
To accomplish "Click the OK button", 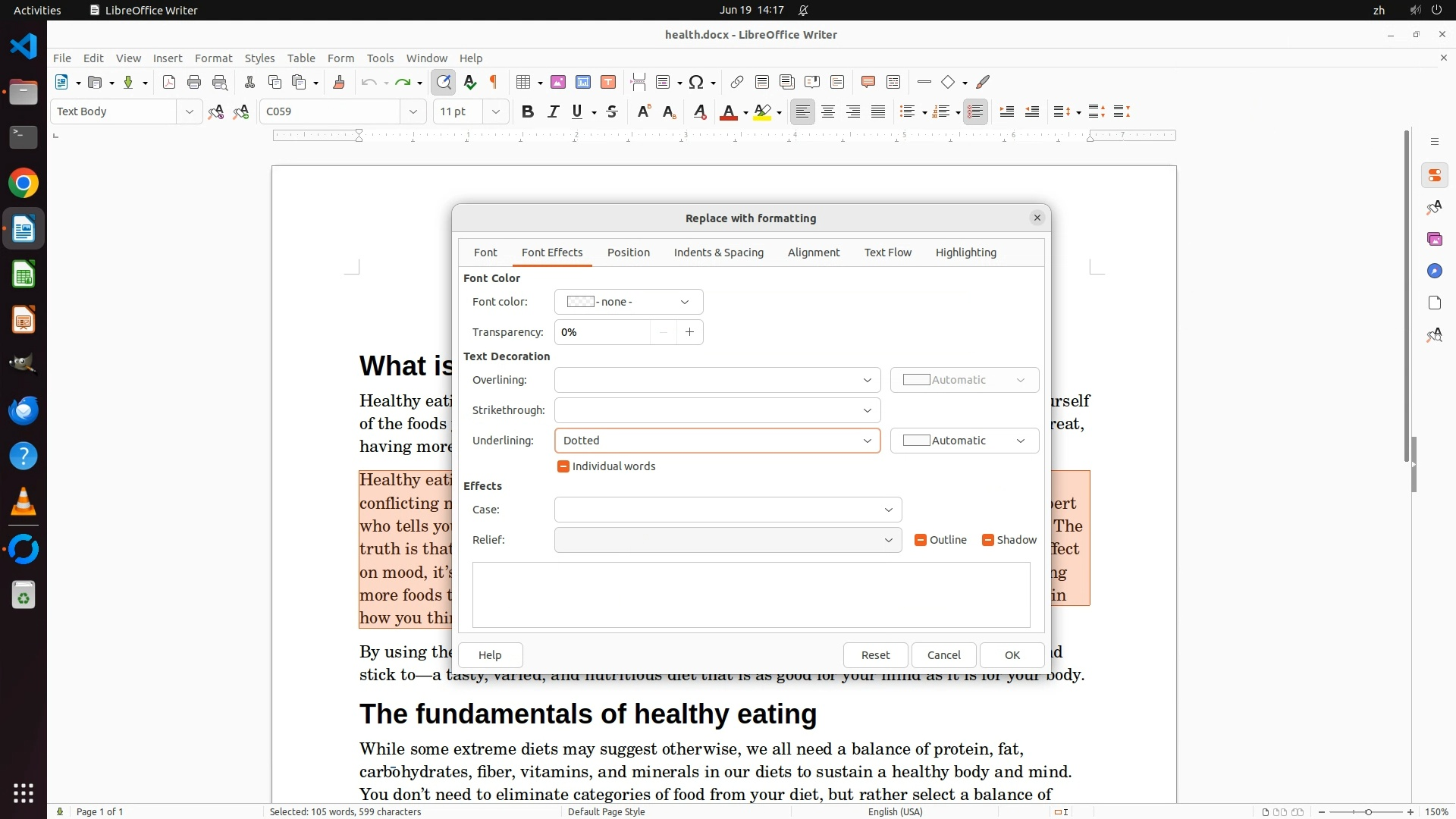I will point(1012,655).
